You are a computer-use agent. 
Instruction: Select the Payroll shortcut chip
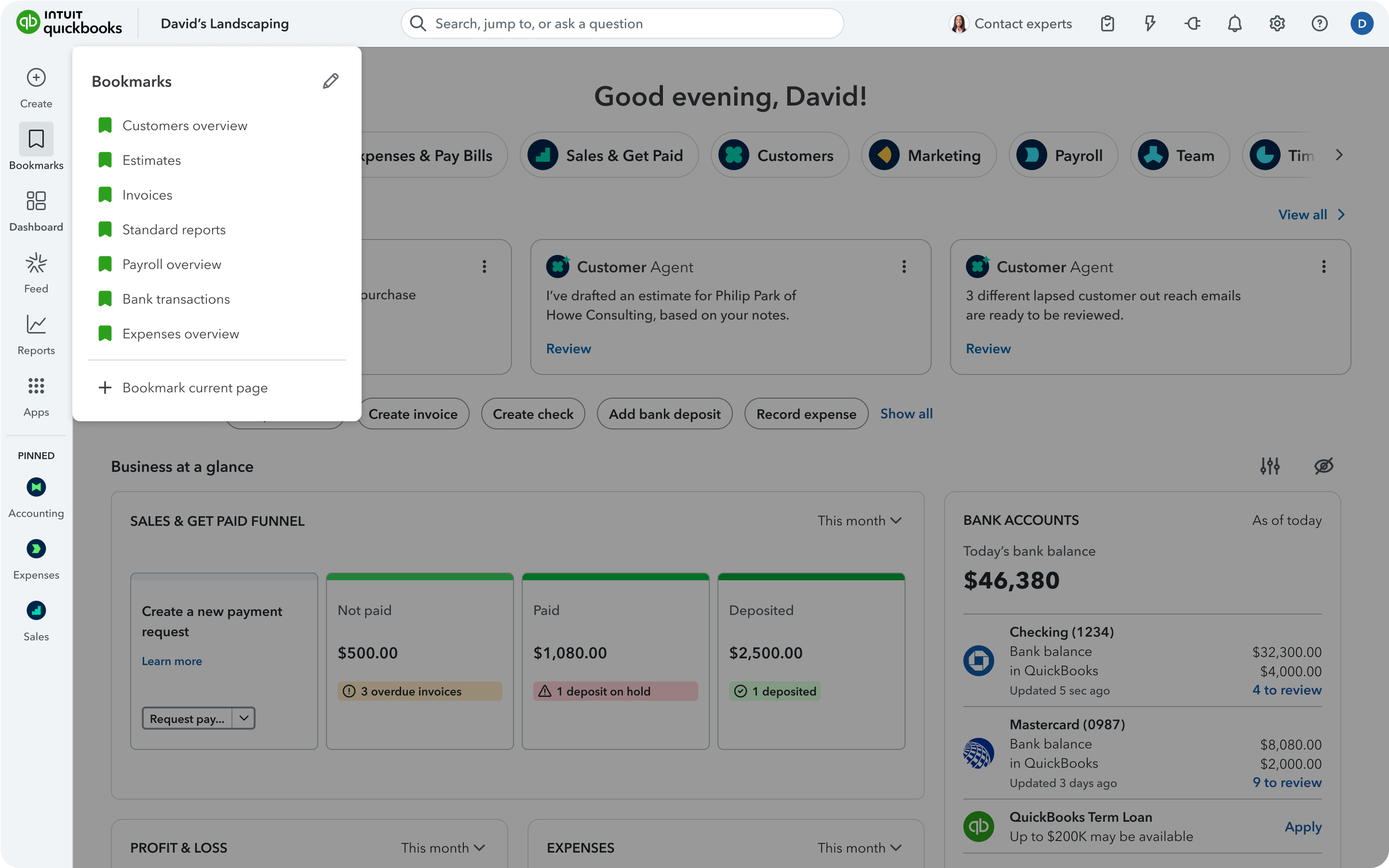(1064, 156)
